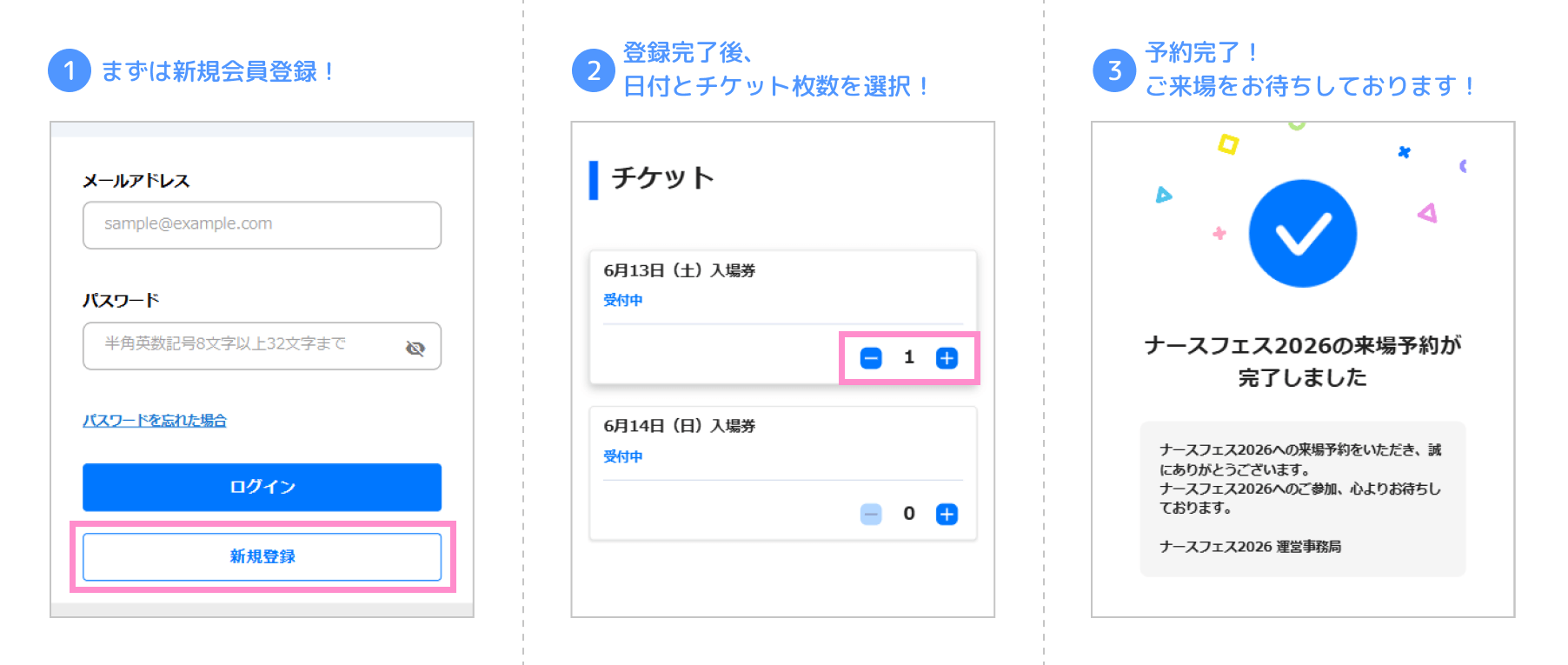Click the メールアドレス email input field
This screenshot has height=665, width=1568.
click(261, 224)
